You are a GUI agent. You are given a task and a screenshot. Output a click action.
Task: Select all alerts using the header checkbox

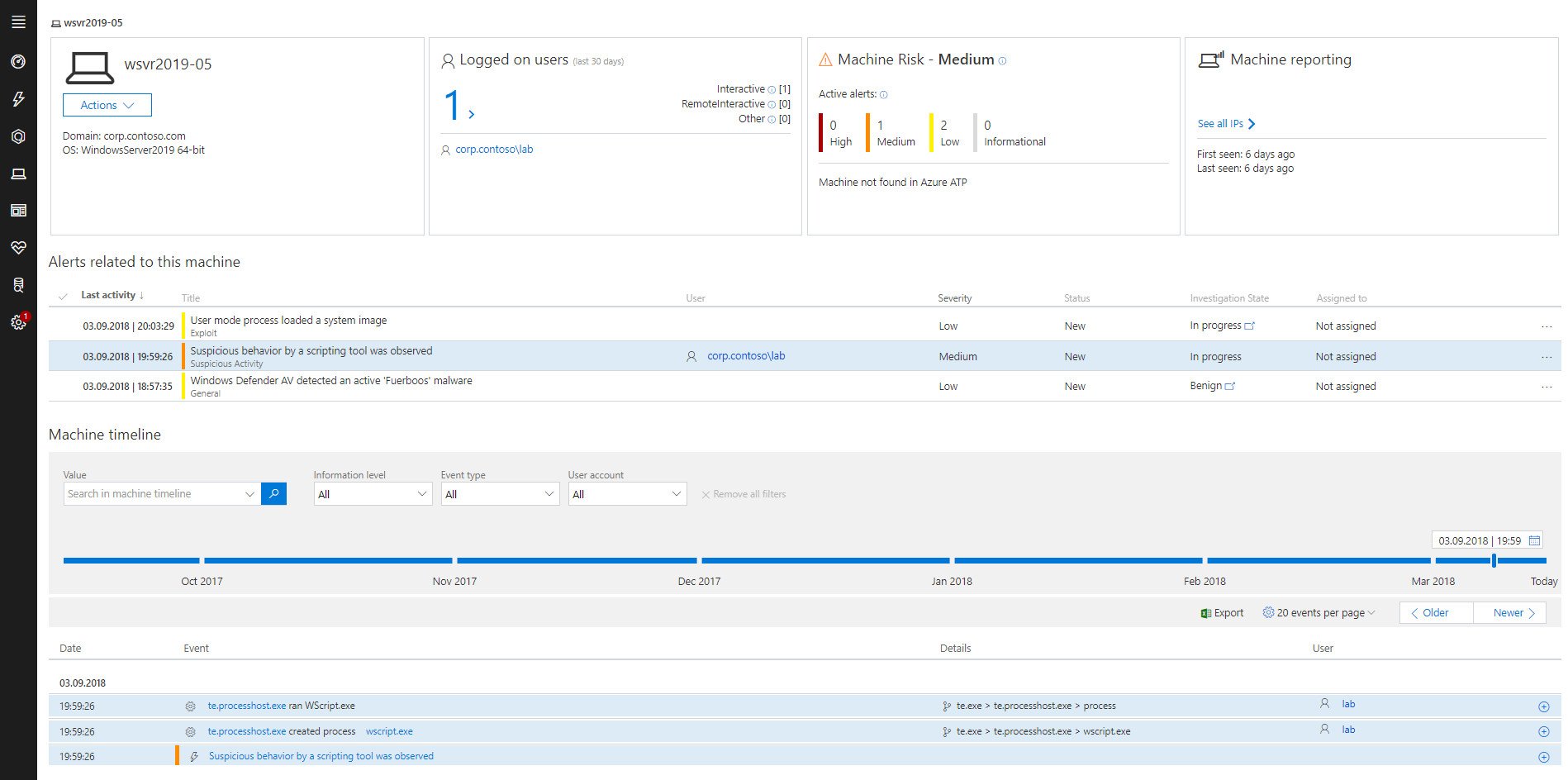[64, 296]
